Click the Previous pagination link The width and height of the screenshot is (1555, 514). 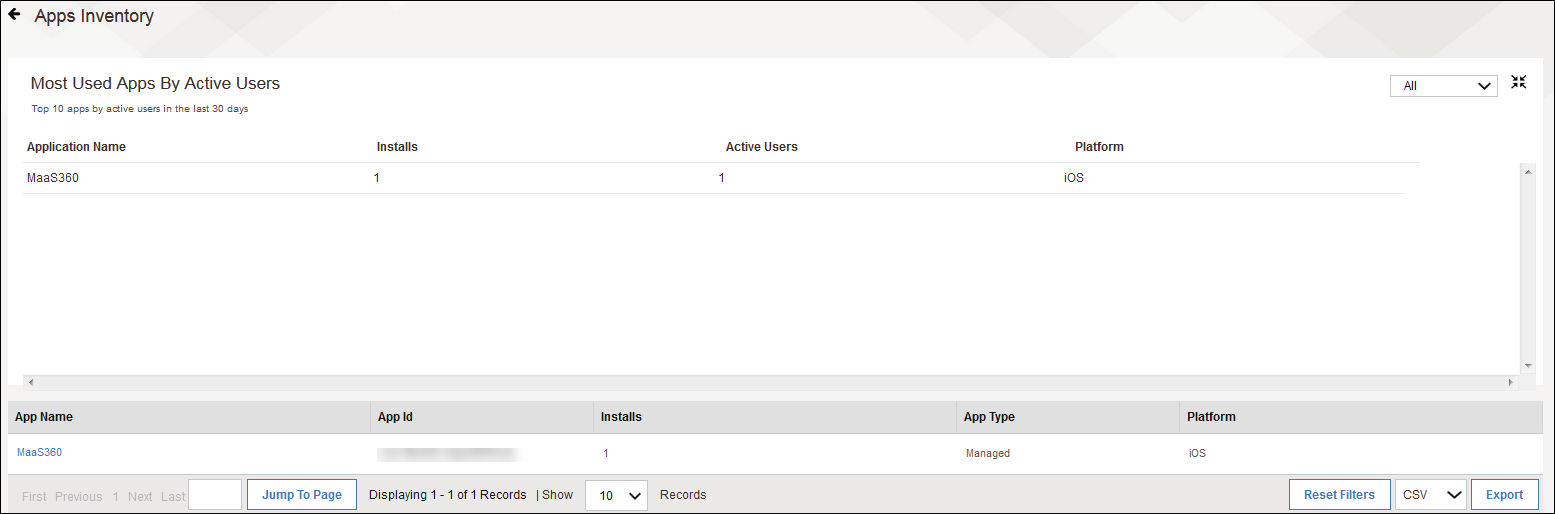(x=78, y=496)
